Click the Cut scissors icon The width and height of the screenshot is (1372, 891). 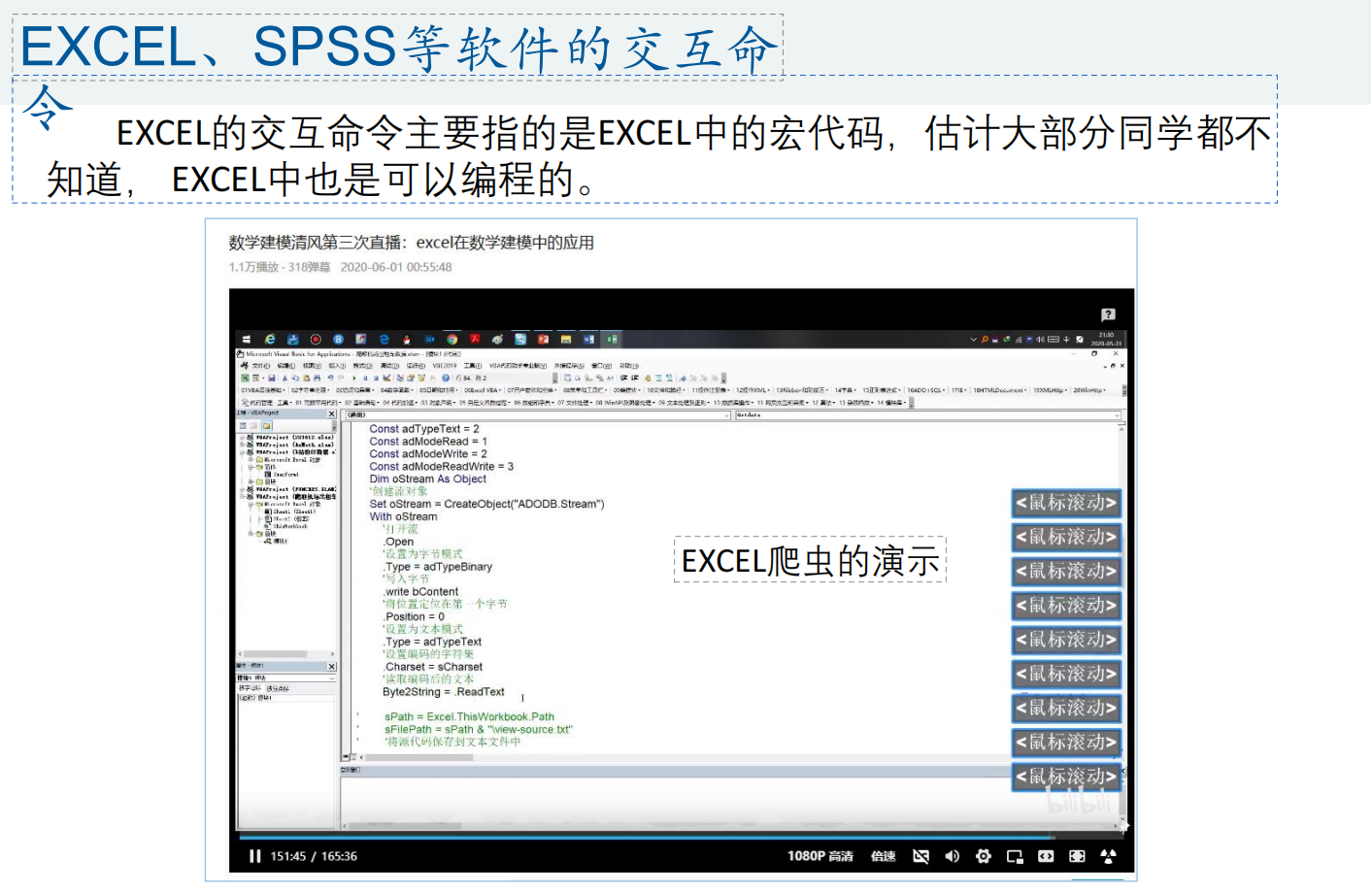[x=284, y=379]
